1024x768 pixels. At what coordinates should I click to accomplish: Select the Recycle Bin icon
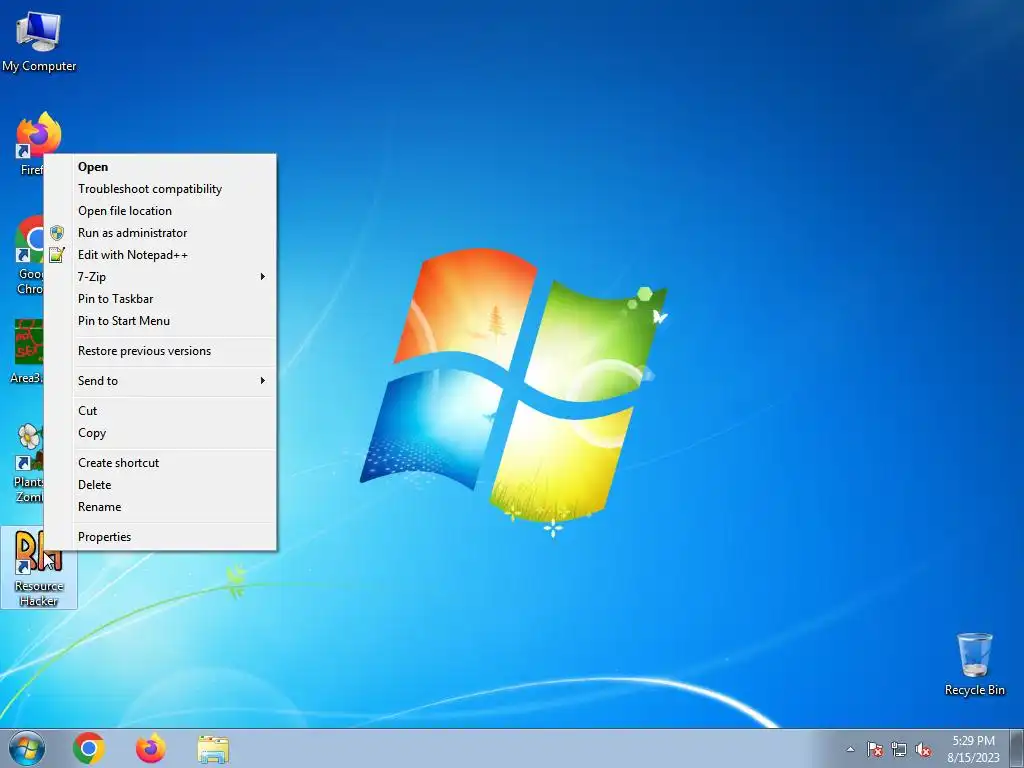[974, 664]
